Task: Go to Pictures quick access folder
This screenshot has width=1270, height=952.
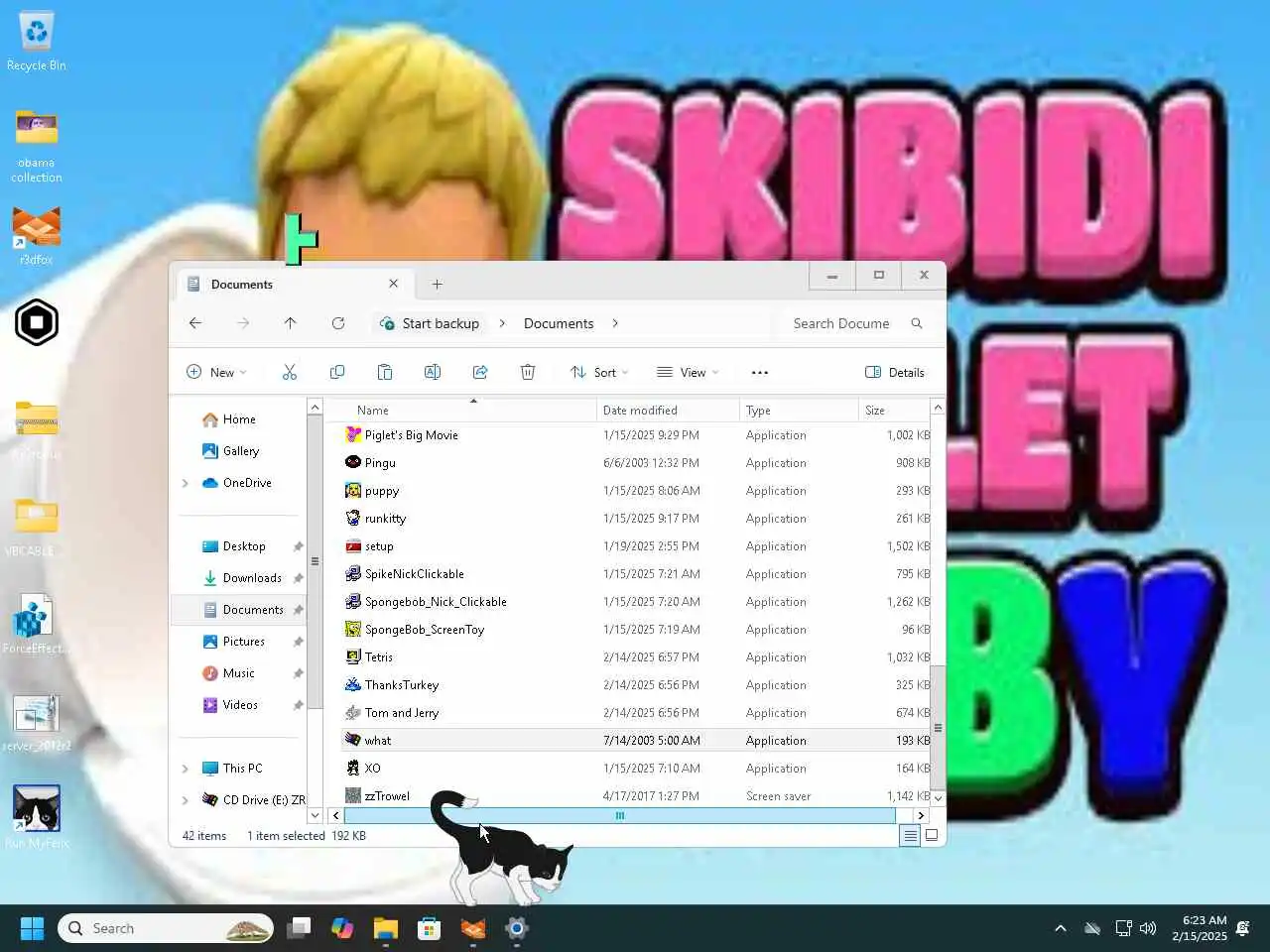Action: click(x=243, y=642)
